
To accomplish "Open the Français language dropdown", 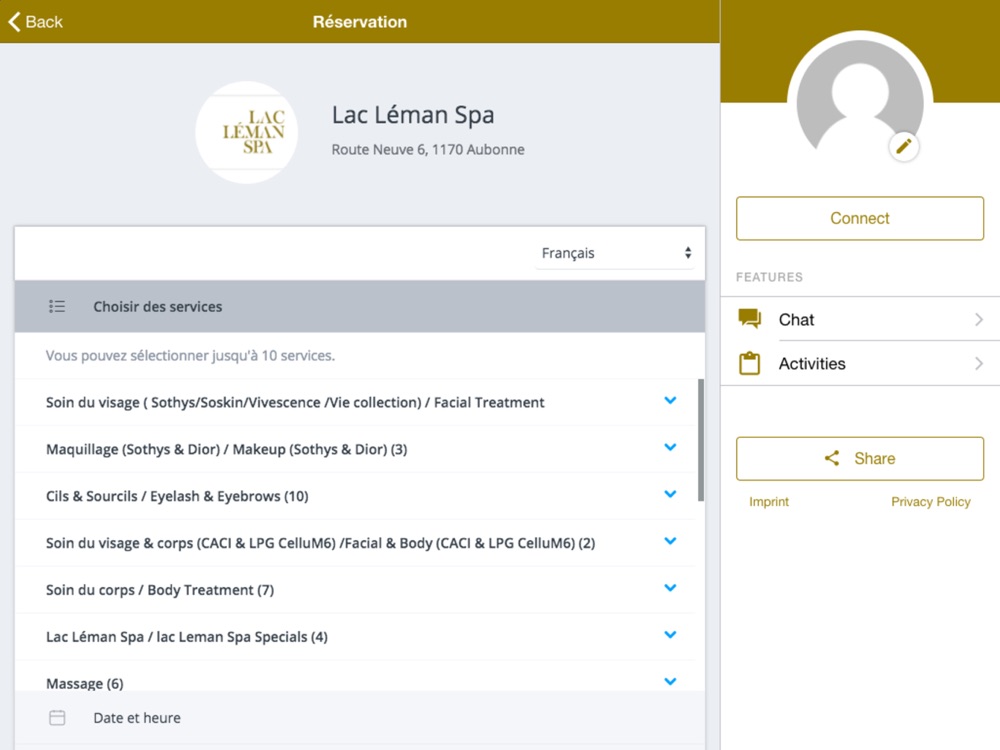I will (x=615, y=253).
